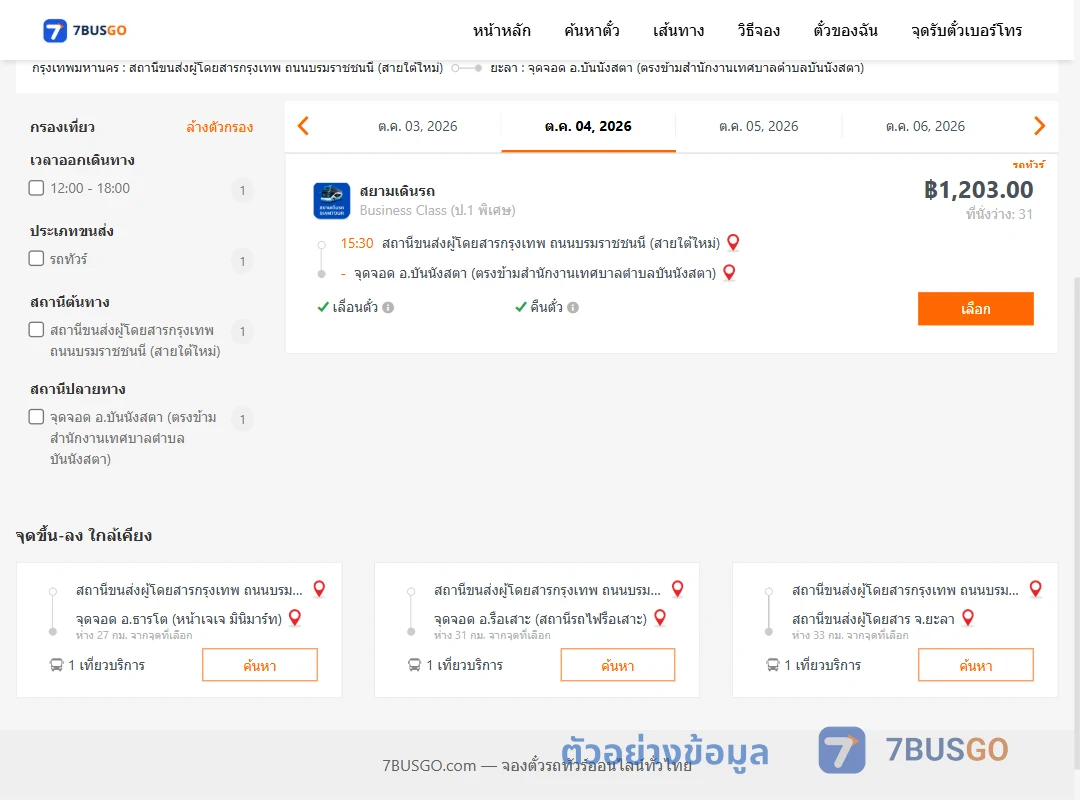Select the ต.ค. 05, 2026 date tab

(758, 126)
